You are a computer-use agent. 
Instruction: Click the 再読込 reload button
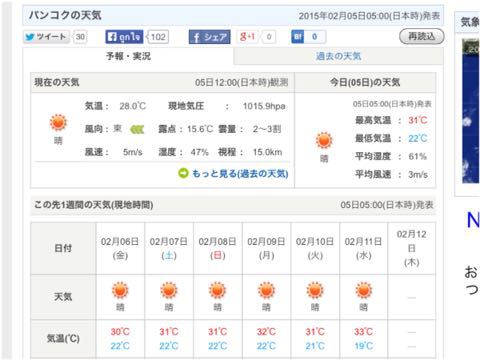(x=422, y=36)
